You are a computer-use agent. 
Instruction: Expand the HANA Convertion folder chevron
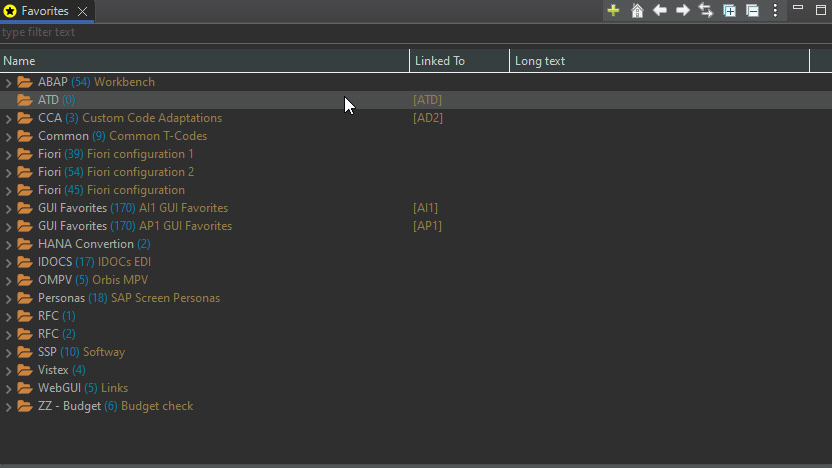(x=8, y=245)
